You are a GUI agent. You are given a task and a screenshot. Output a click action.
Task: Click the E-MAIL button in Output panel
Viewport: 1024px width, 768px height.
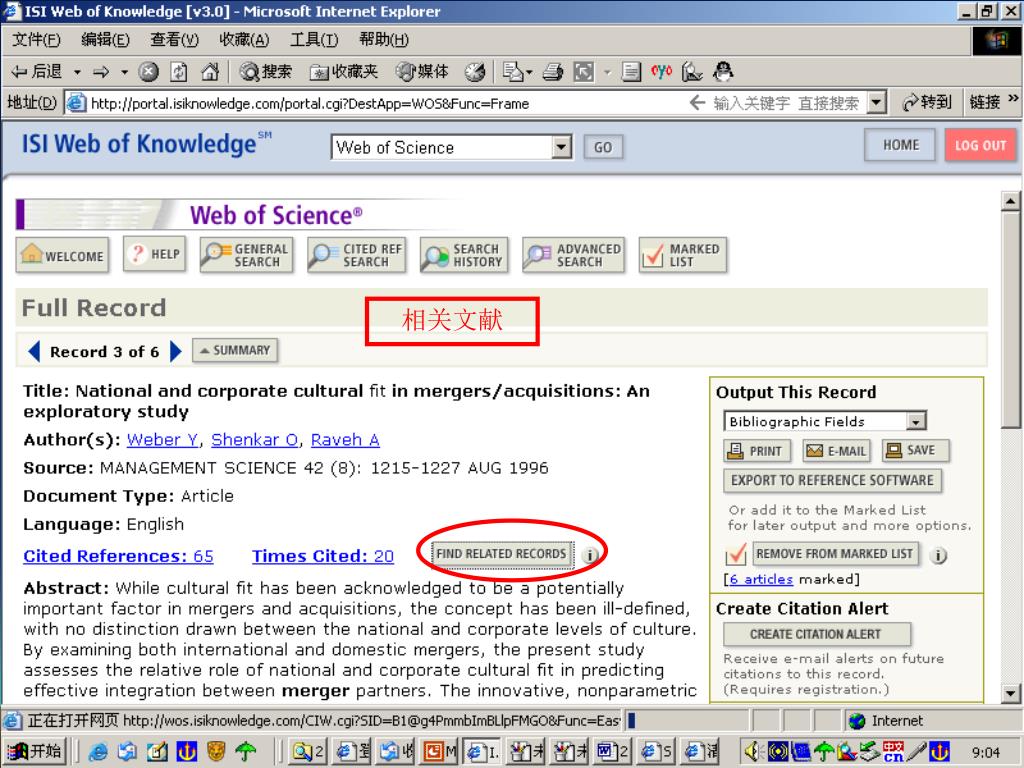point(837,451)
